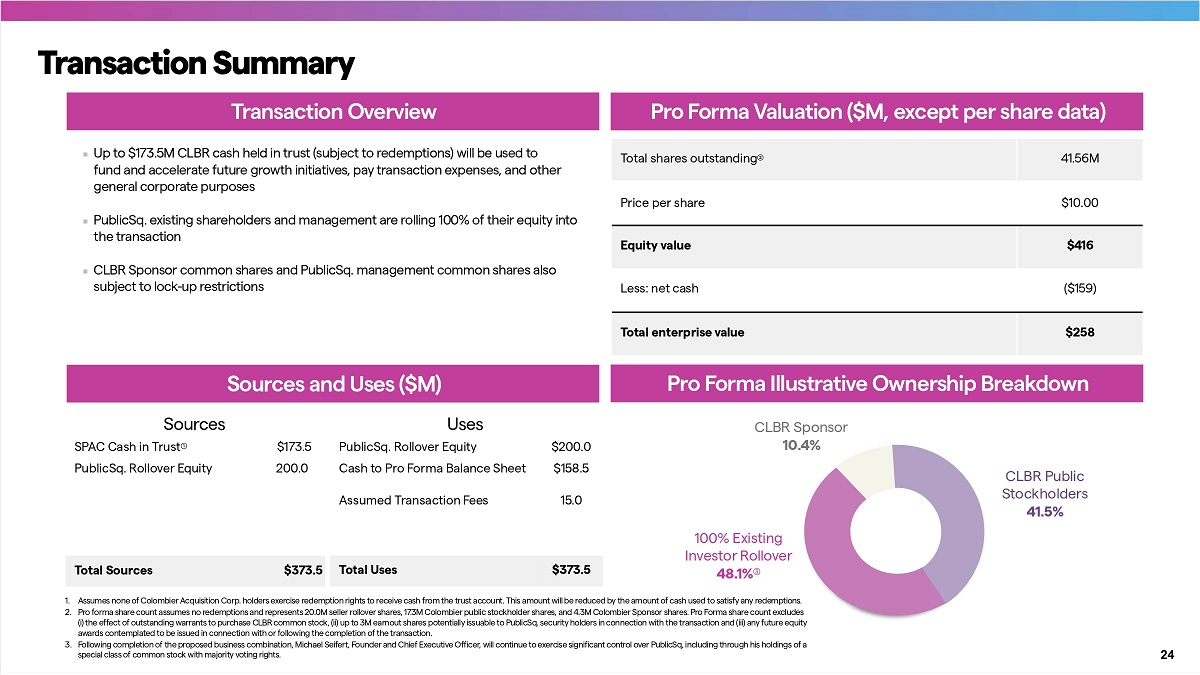Click the Pro Forma Valuation header banner
Image resolution: width=1200 pixels, height=675 pixels.
pyautogui.click(x=877, y=111)
